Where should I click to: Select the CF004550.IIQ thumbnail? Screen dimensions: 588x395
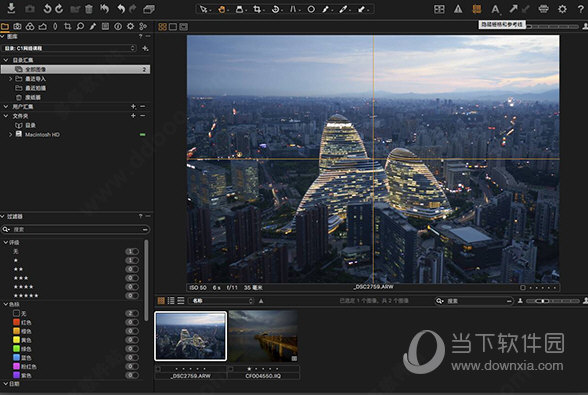(x=264, y=336)
